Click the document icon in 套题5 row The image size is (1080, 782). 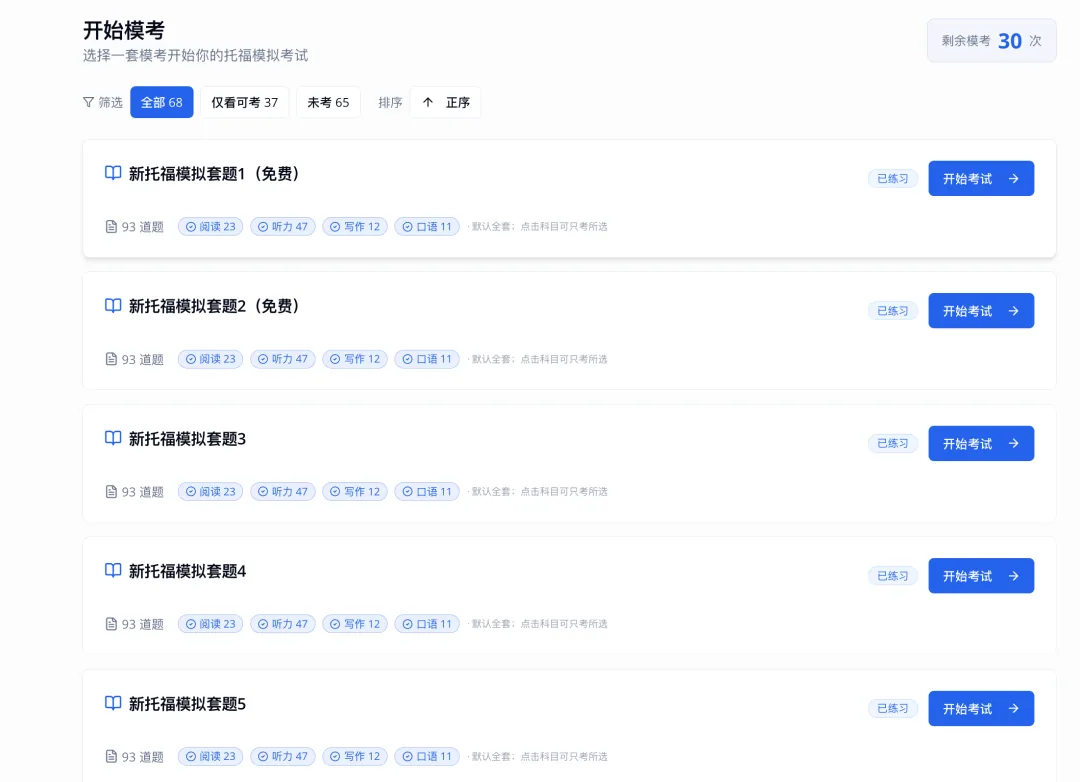[x=111, y=757]
